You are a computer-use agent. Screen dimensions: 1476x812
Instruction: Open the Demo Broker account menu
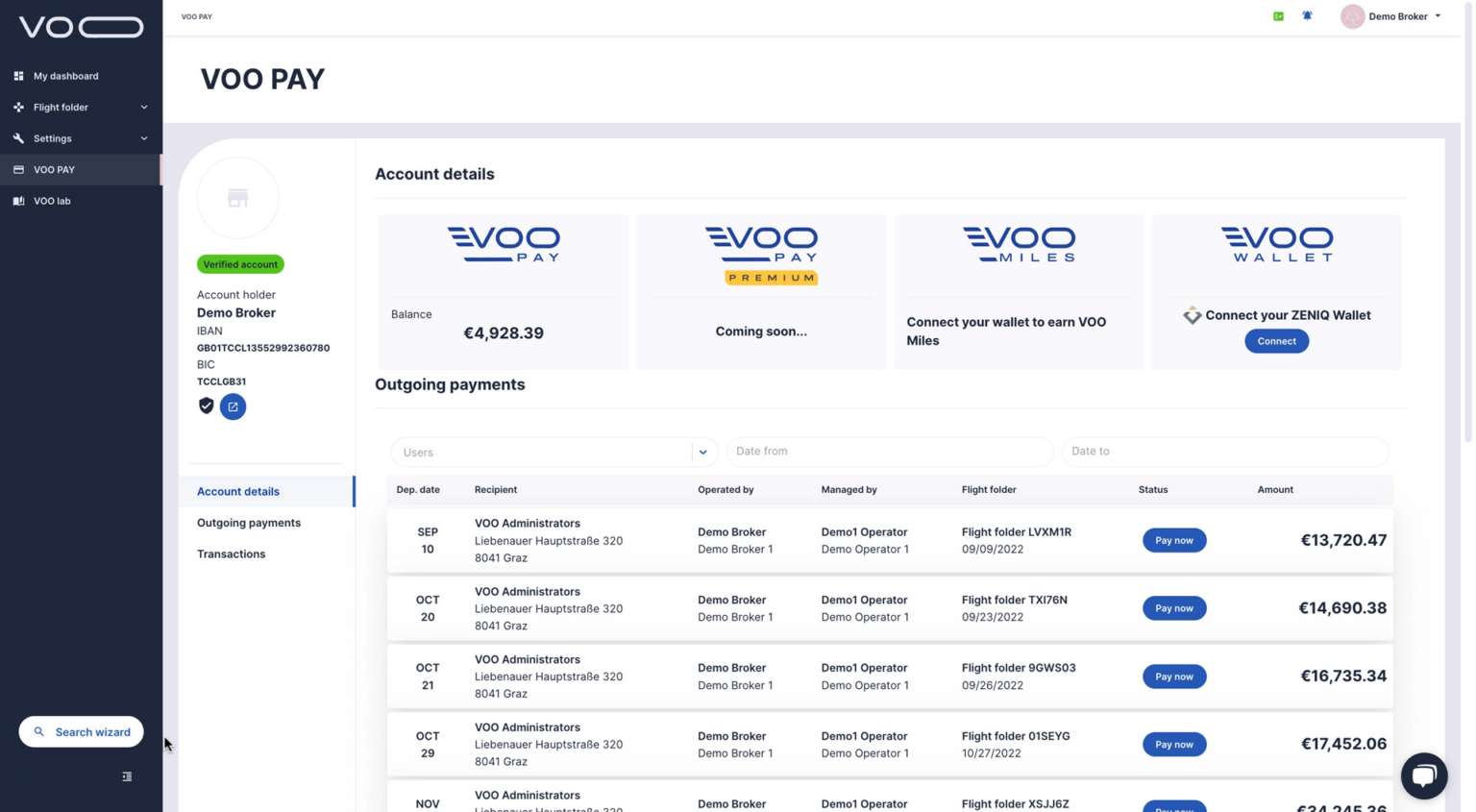[1392, 16]
